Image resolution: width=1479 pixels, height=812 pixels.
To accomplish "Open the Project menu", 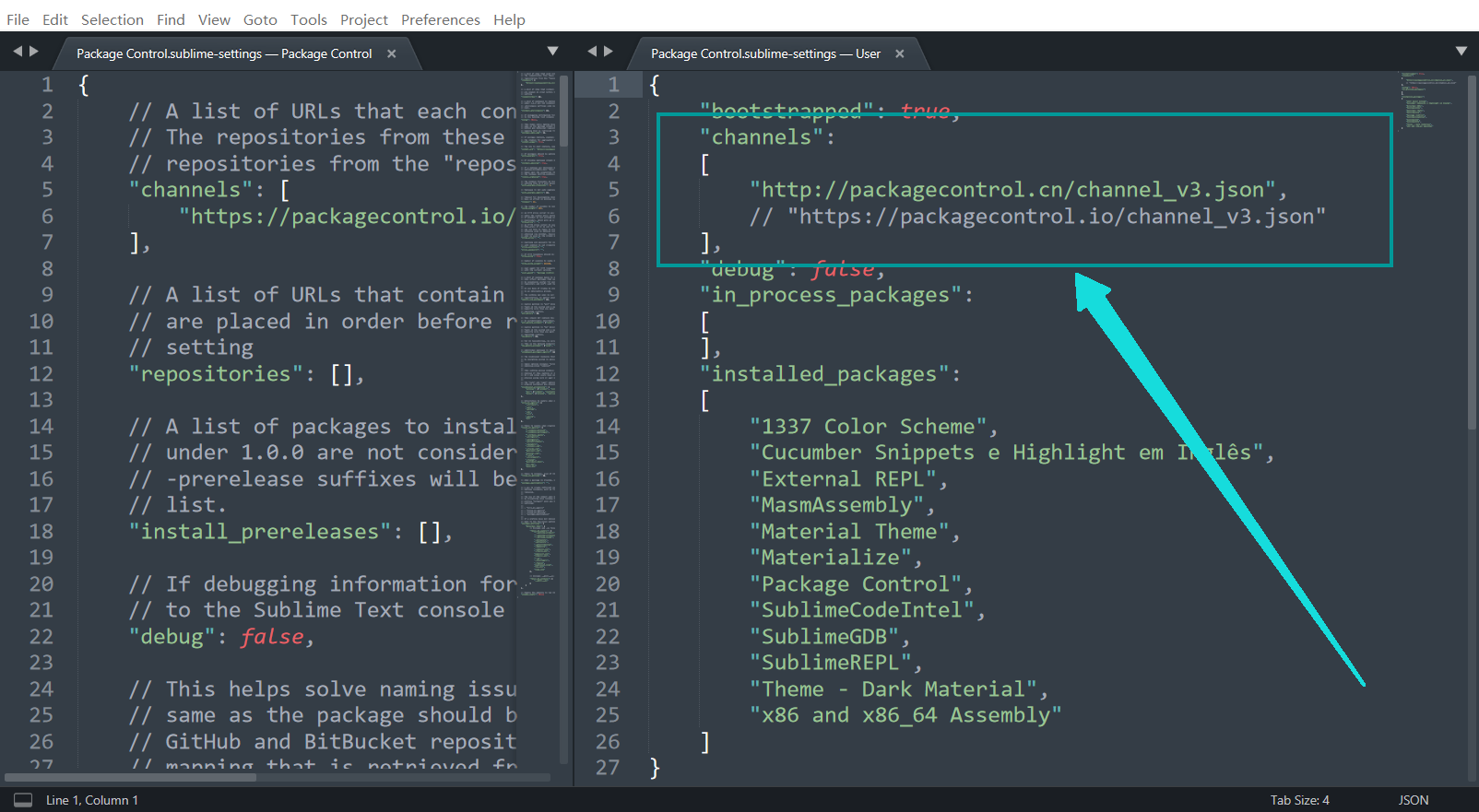I will [364, 19].
